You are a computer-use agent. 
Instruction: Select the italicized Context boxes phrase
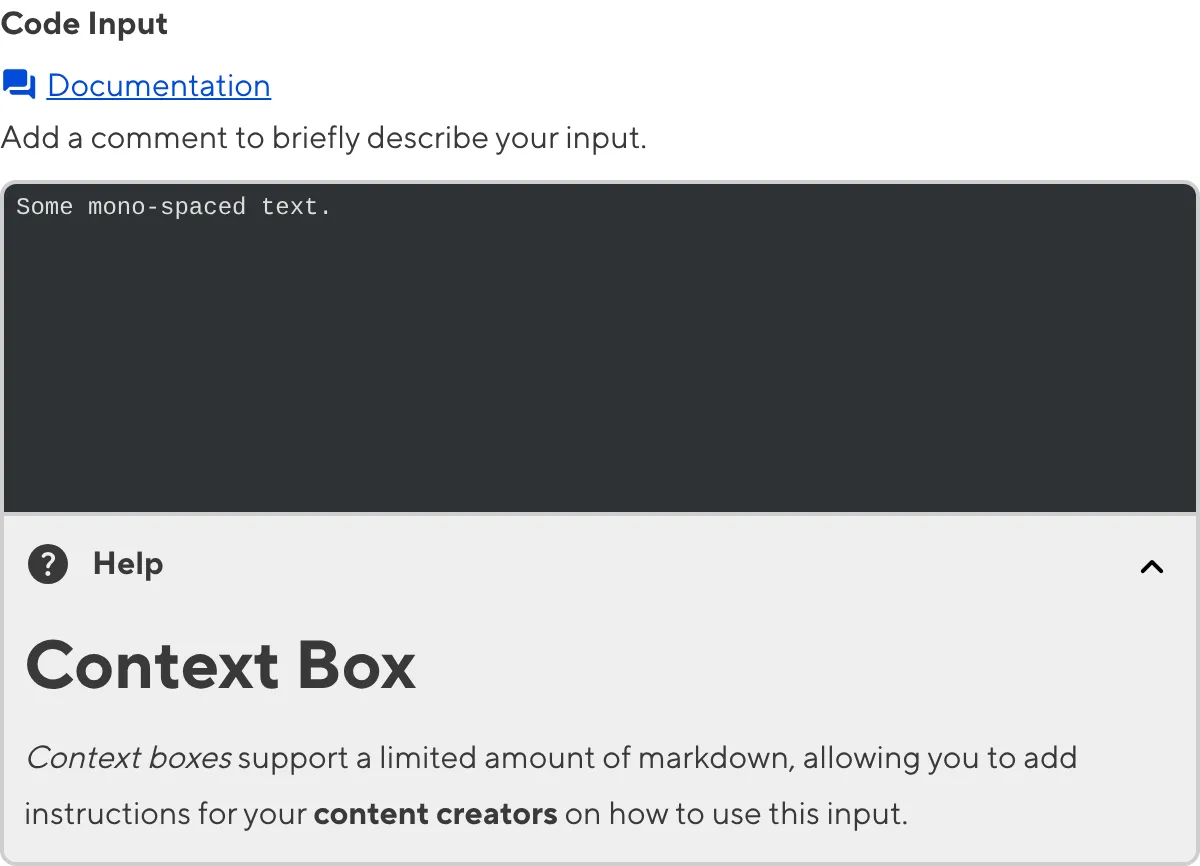[128, 757]
